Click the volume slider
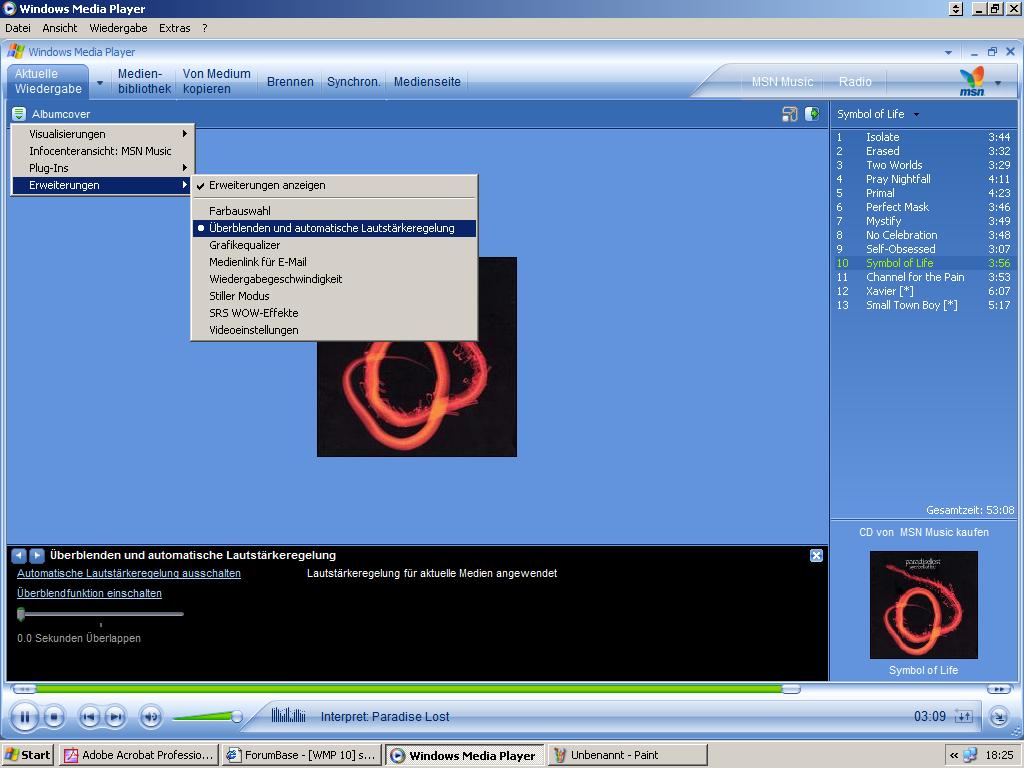This screenshot has height=768, width=1024. point(208,717)
